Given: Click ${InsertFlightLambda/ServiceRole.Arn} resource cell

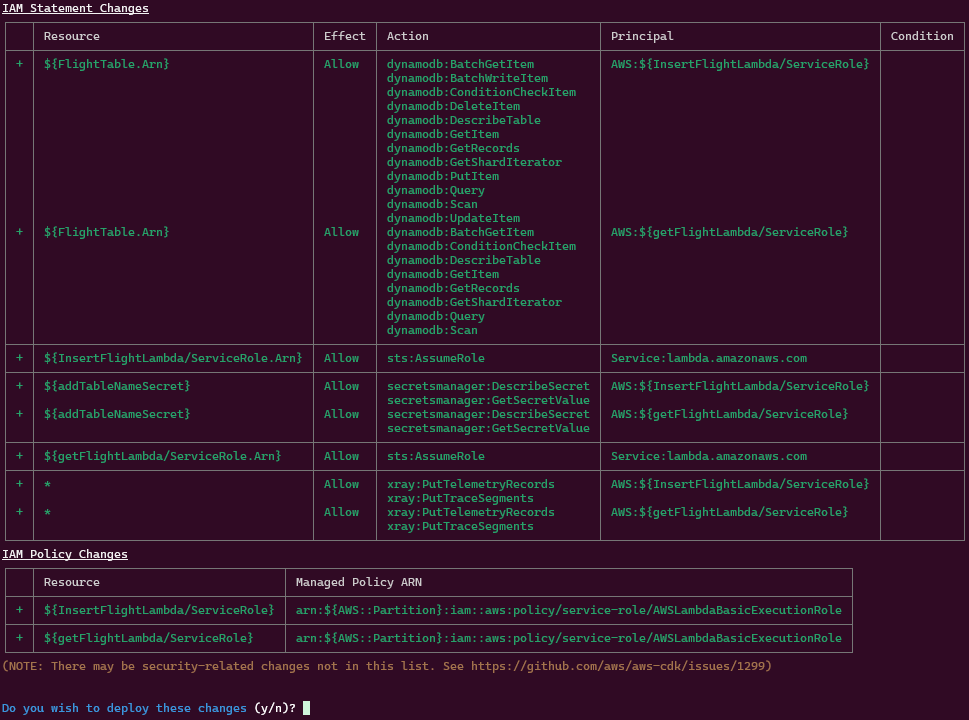Looking at the screenshot, I should pos(173,358).
